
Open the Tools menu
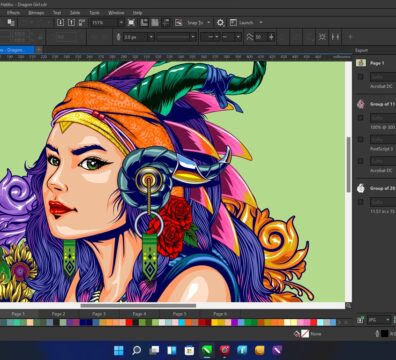pos(94,13)
